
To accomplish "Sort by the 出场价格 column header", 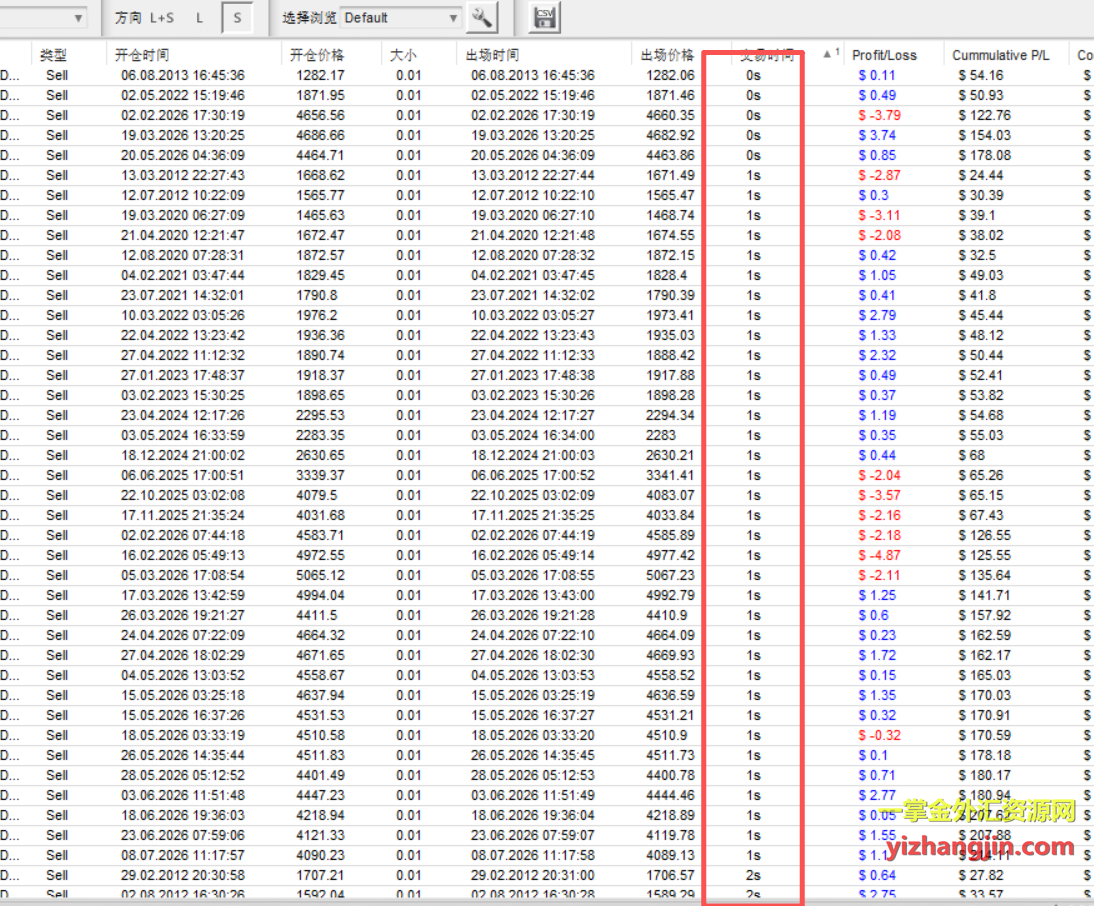I will point(668,55).
